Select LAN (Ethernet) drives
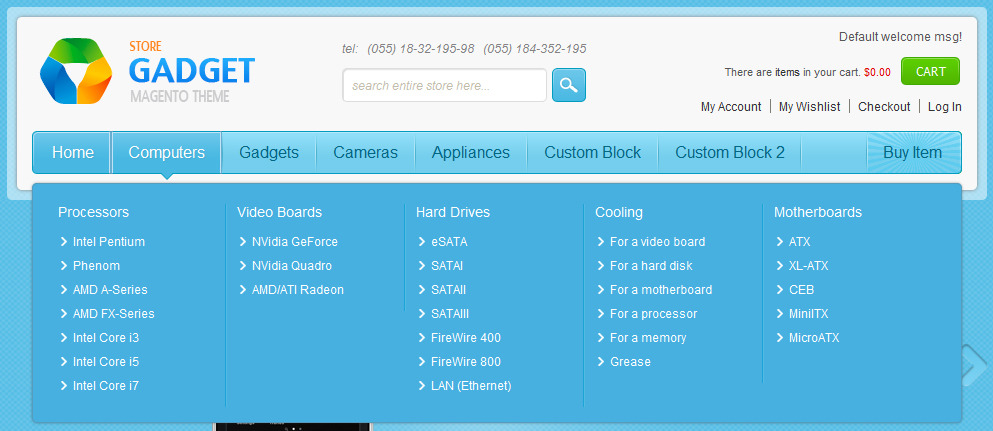The width and height of the screenshot is (993, 431). [471, 386]
